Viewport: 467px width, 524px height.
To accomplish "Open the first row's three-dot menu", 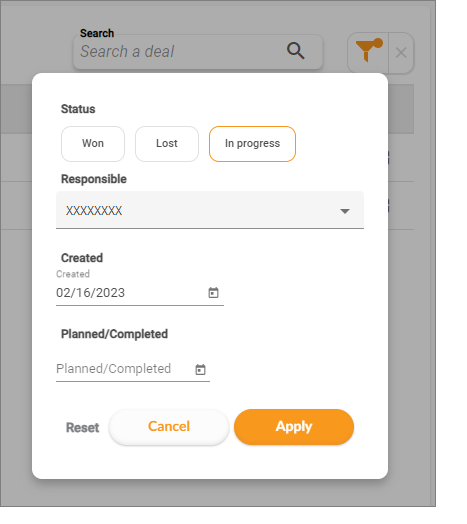I will click(388, 158).
